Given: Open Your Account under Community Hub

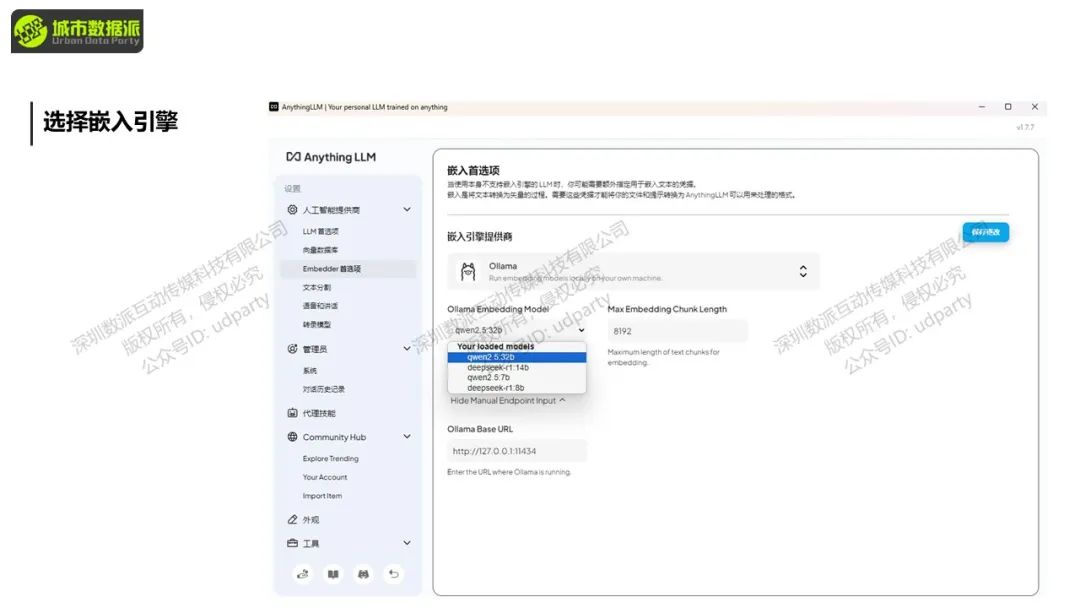Looking at the screenshot, I should 325,477.
